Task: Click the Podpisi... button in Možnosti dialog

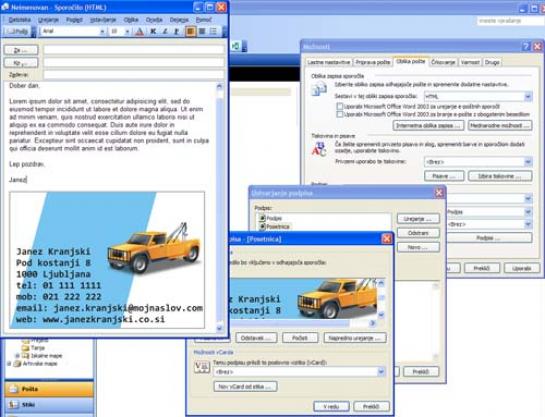Action: (x=488, y=238)
